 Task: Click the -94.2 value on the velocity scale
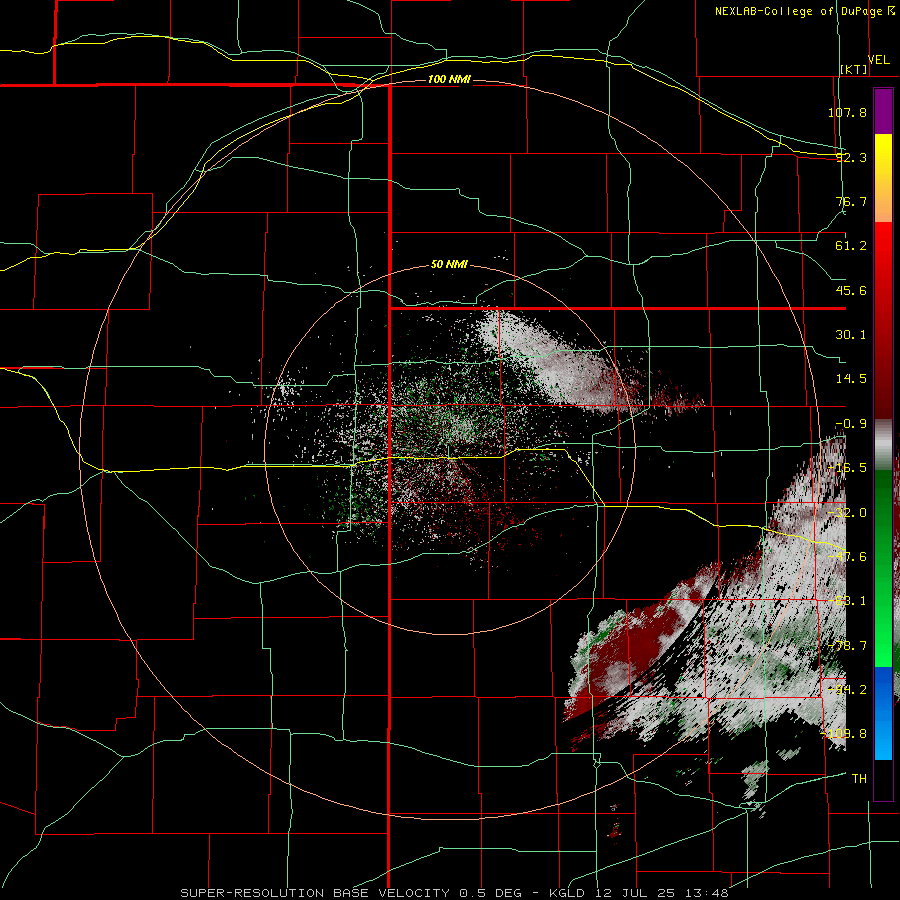coord(847,690)
